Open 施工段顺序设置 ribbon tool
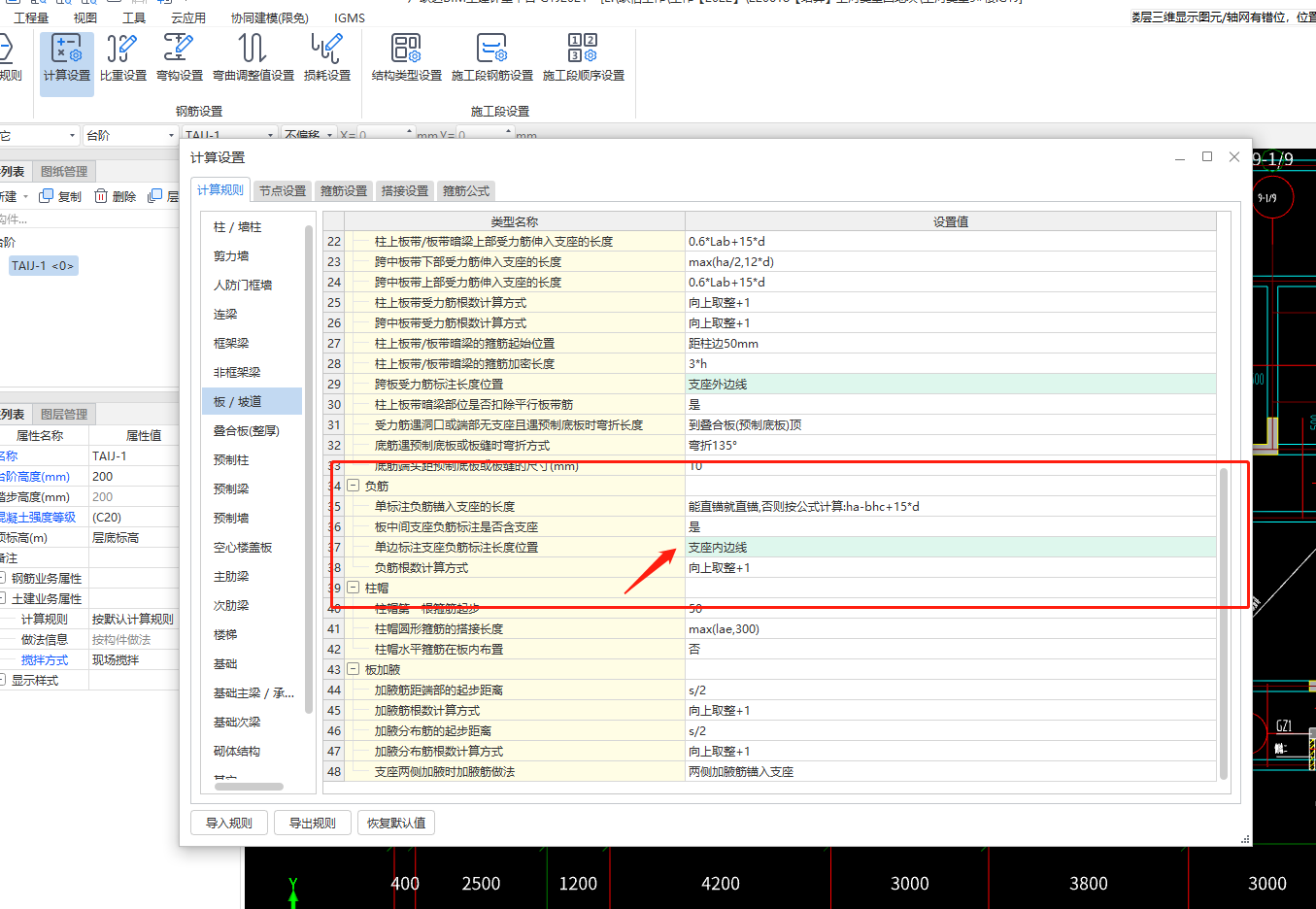Image resolution: width=1316 pixels, height=909 pixels. click(x=584, y=58)
